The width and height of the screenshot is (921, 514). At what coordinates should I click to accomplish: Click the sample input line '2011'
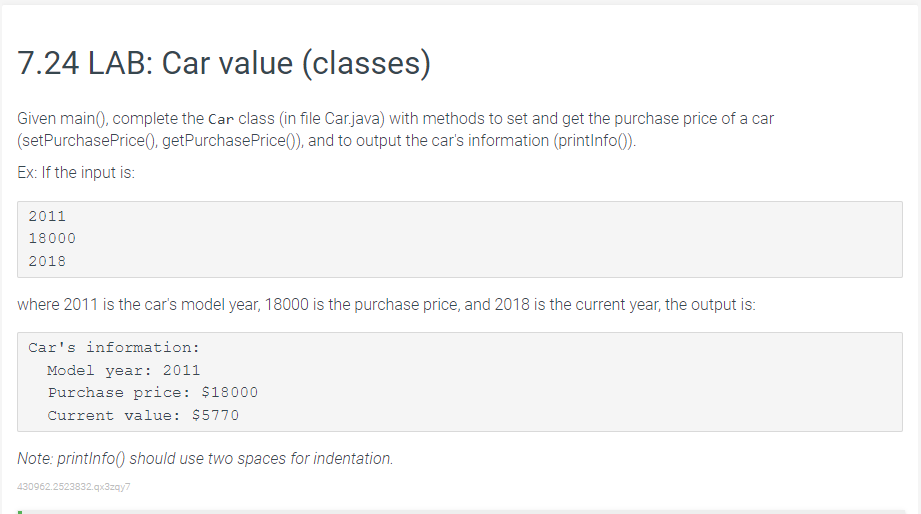(x=47, y=216)
